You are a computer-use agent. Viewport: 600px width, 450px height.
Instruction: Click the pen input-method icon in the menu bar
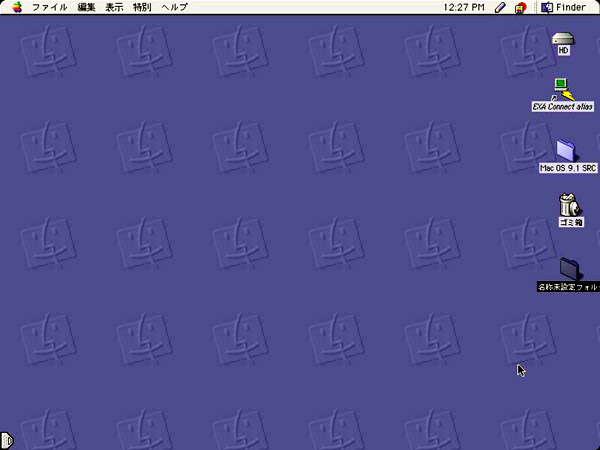click(x=500, y=7)
